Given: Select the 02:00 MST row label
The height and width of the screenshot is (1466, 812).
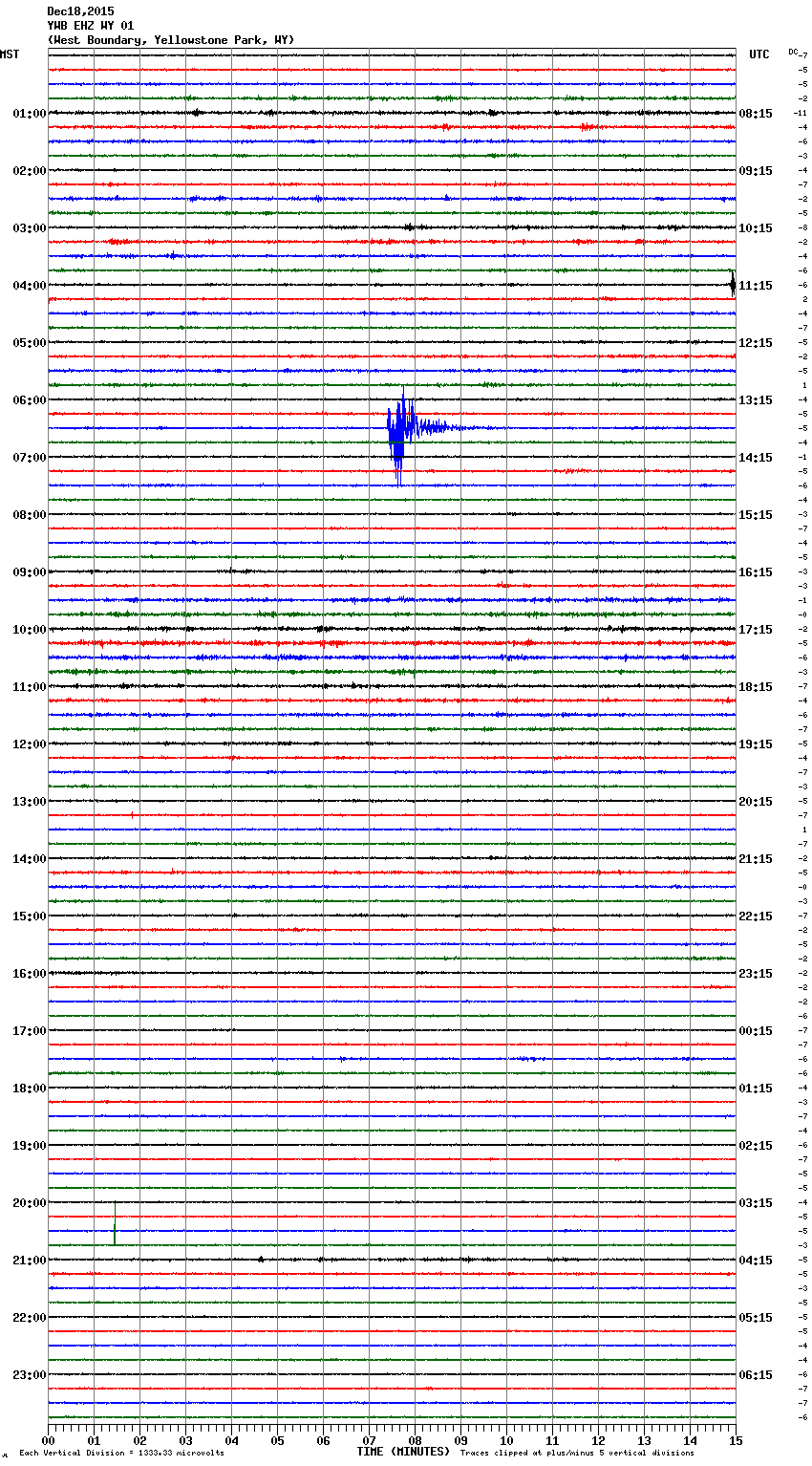Looking at the screenshot, I should 30,171.
